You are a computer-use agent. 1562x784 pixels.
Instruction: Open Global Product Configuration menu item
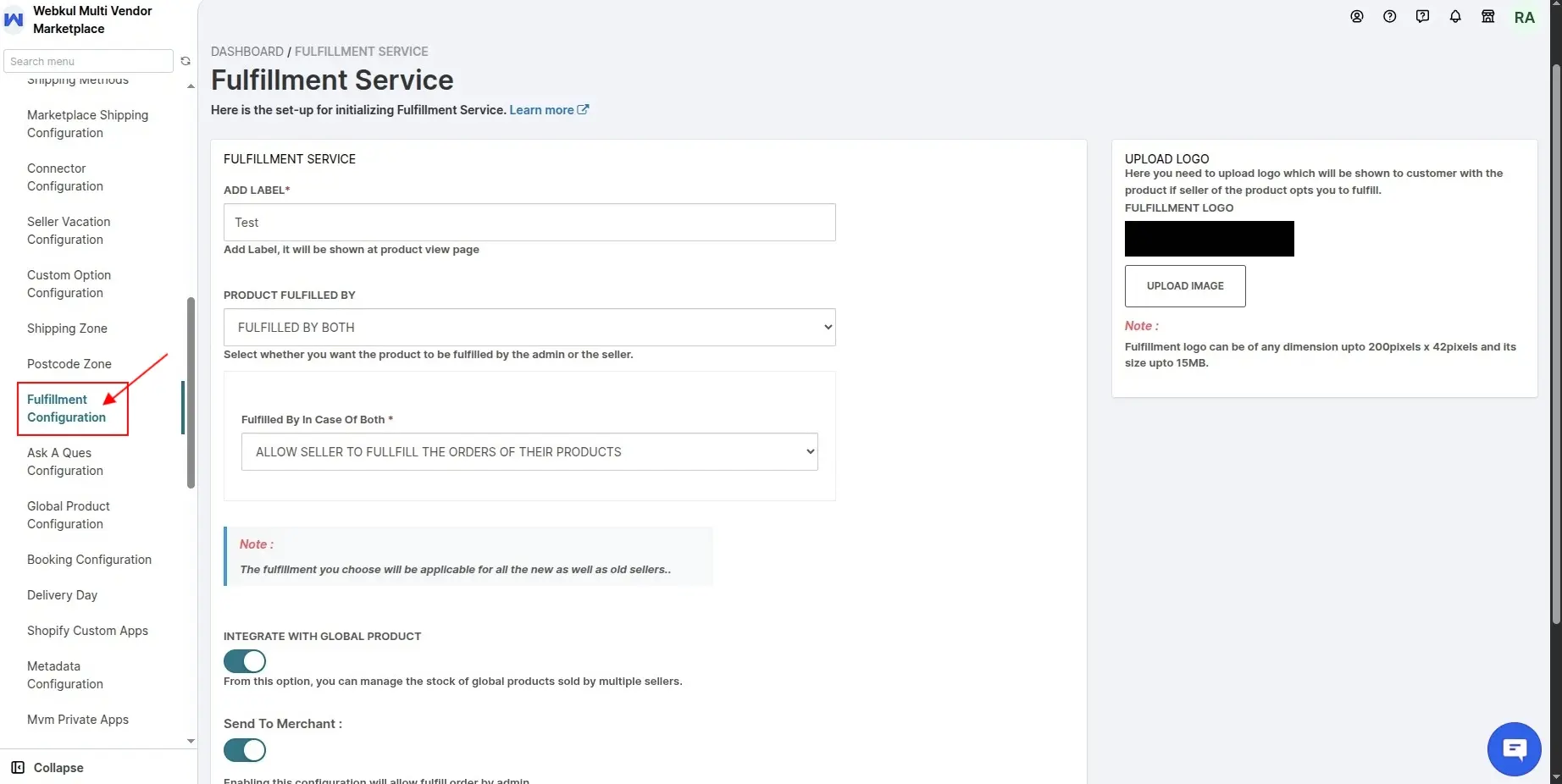69,515
